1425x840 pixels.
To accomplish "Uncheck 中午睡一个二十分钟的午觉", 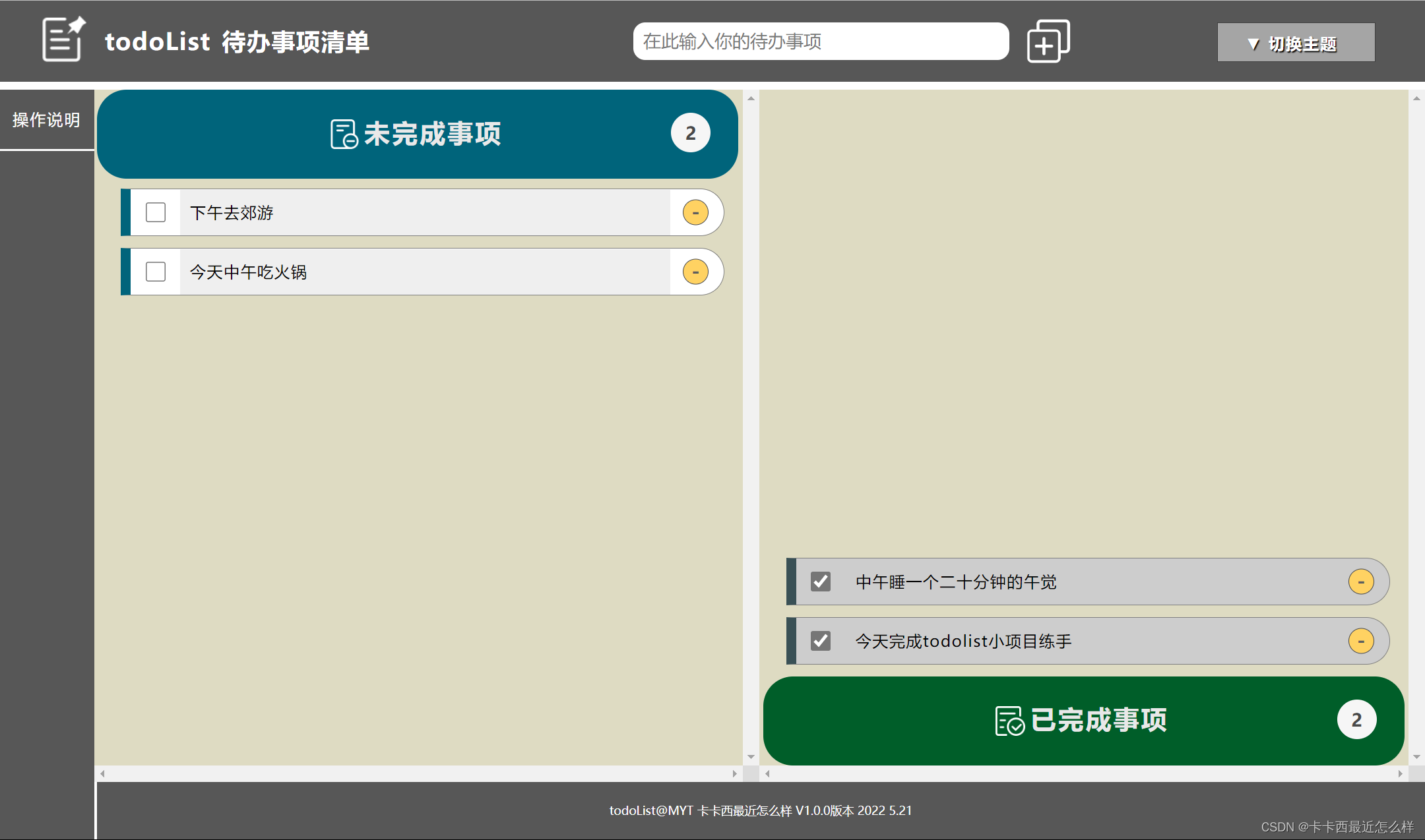I will [820, 582].
